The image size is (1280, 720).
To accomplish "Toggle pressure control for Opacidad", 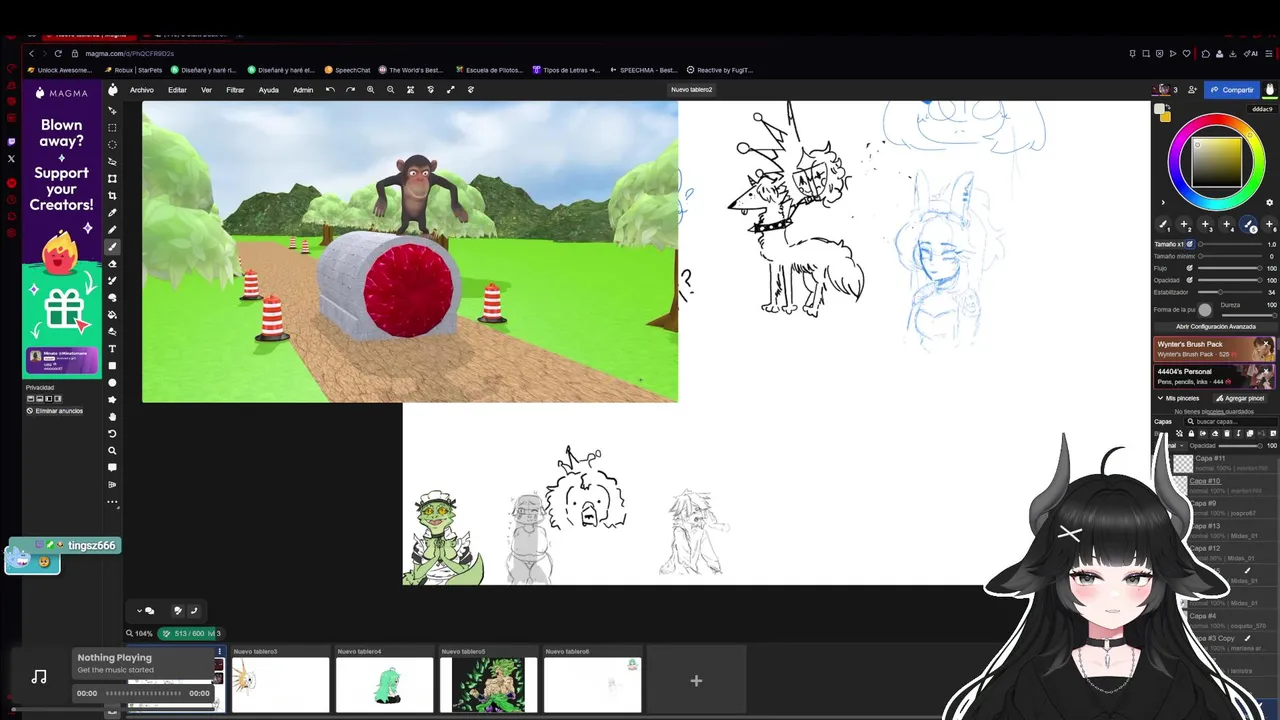I will coord(1190,280).
